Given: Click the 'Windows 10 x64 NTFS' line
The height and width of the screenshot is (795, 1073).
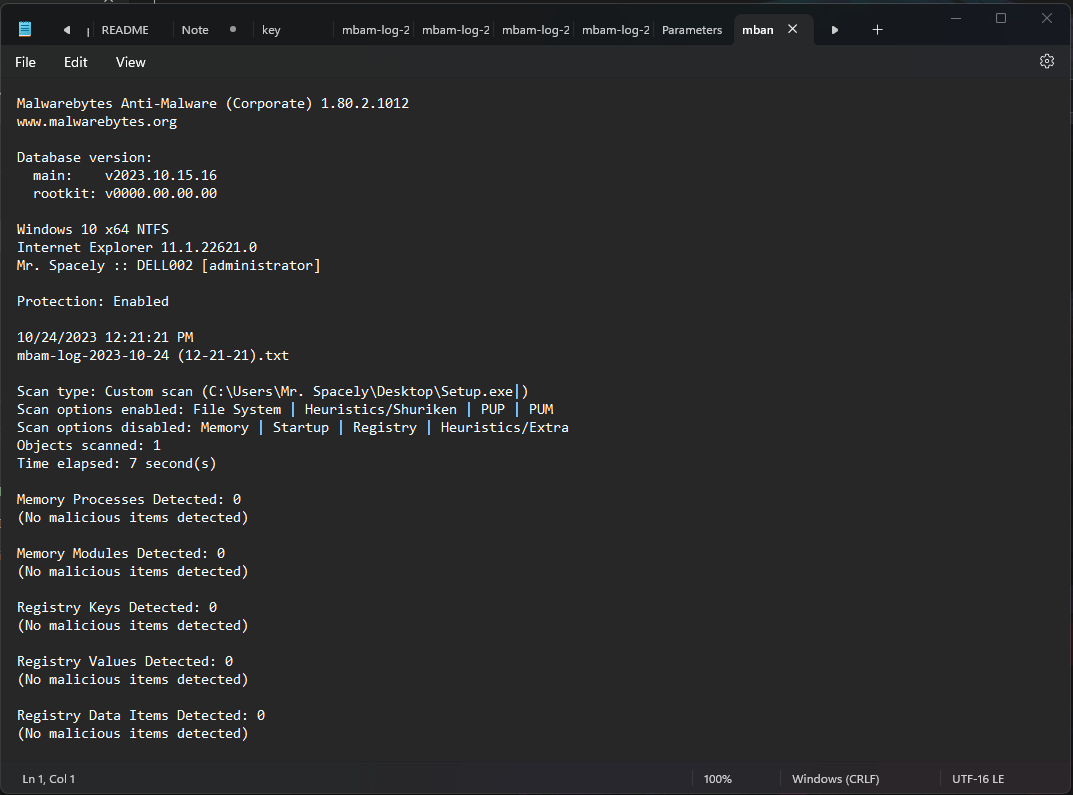Looking at the screenshot, I should [x=92, y=229].
